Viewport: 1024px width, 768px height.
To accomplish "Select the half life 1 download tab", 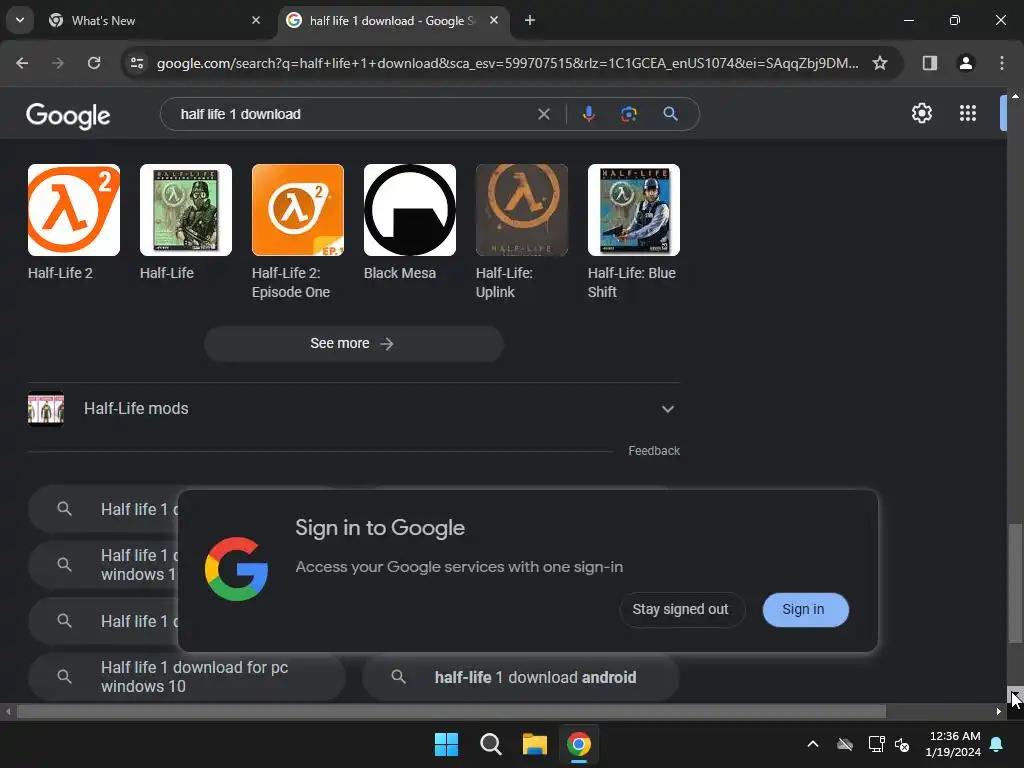I will point(393,20).
